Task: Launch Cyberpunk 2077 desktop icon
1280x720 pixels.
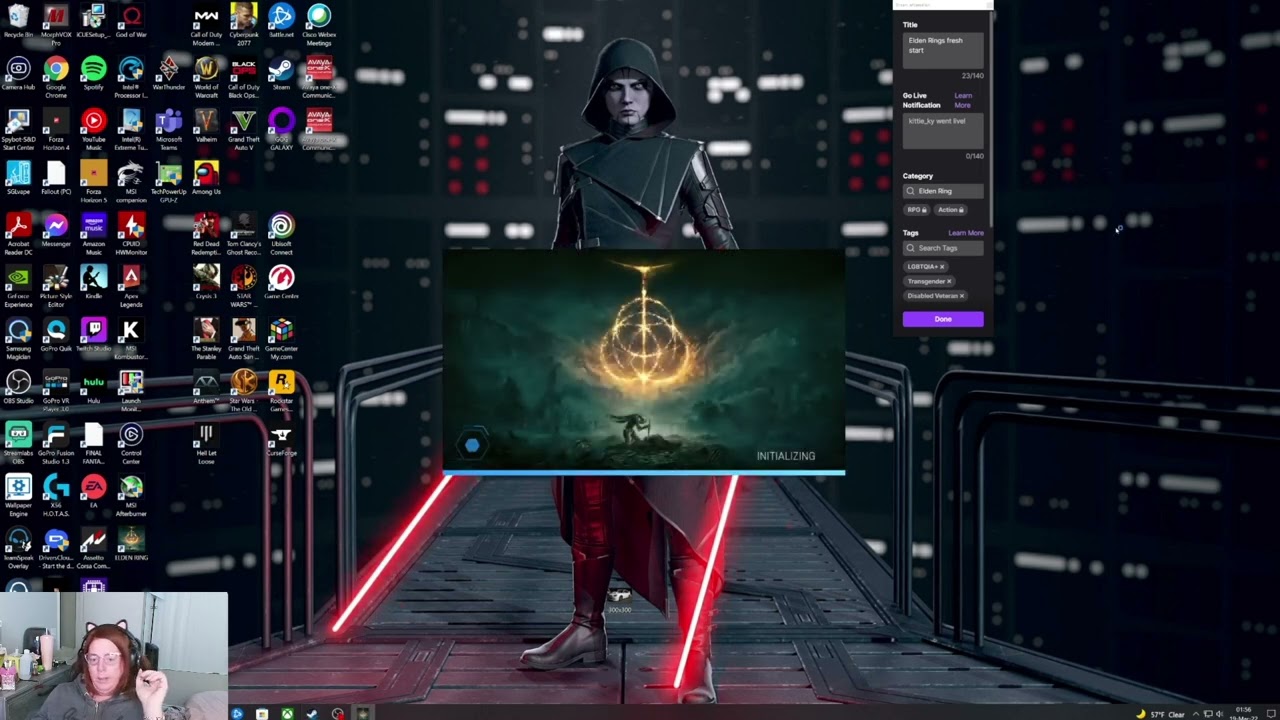Action: click(x=243, y=24)
